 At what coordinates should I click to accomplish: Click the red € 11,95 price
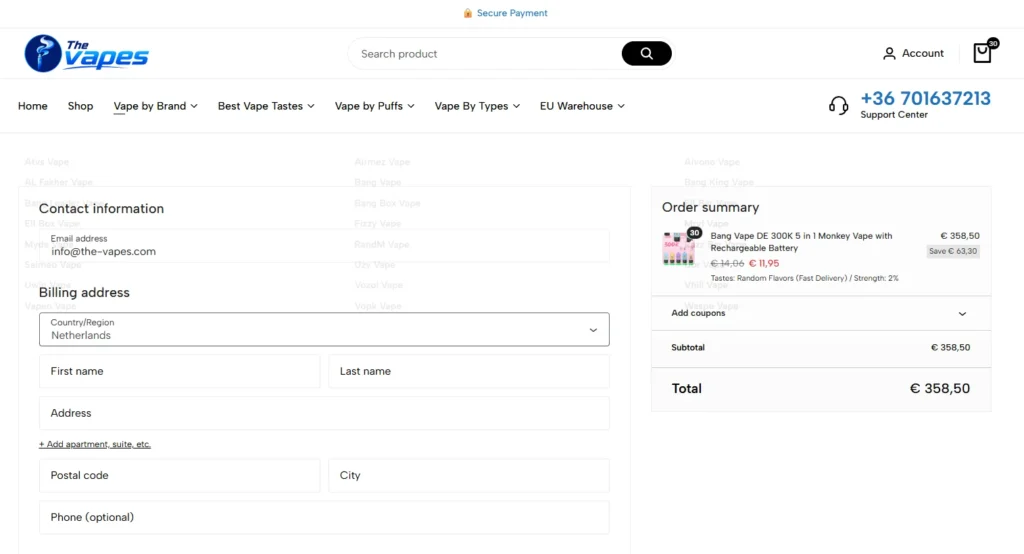pyautogui.click(x=763, y=263)
